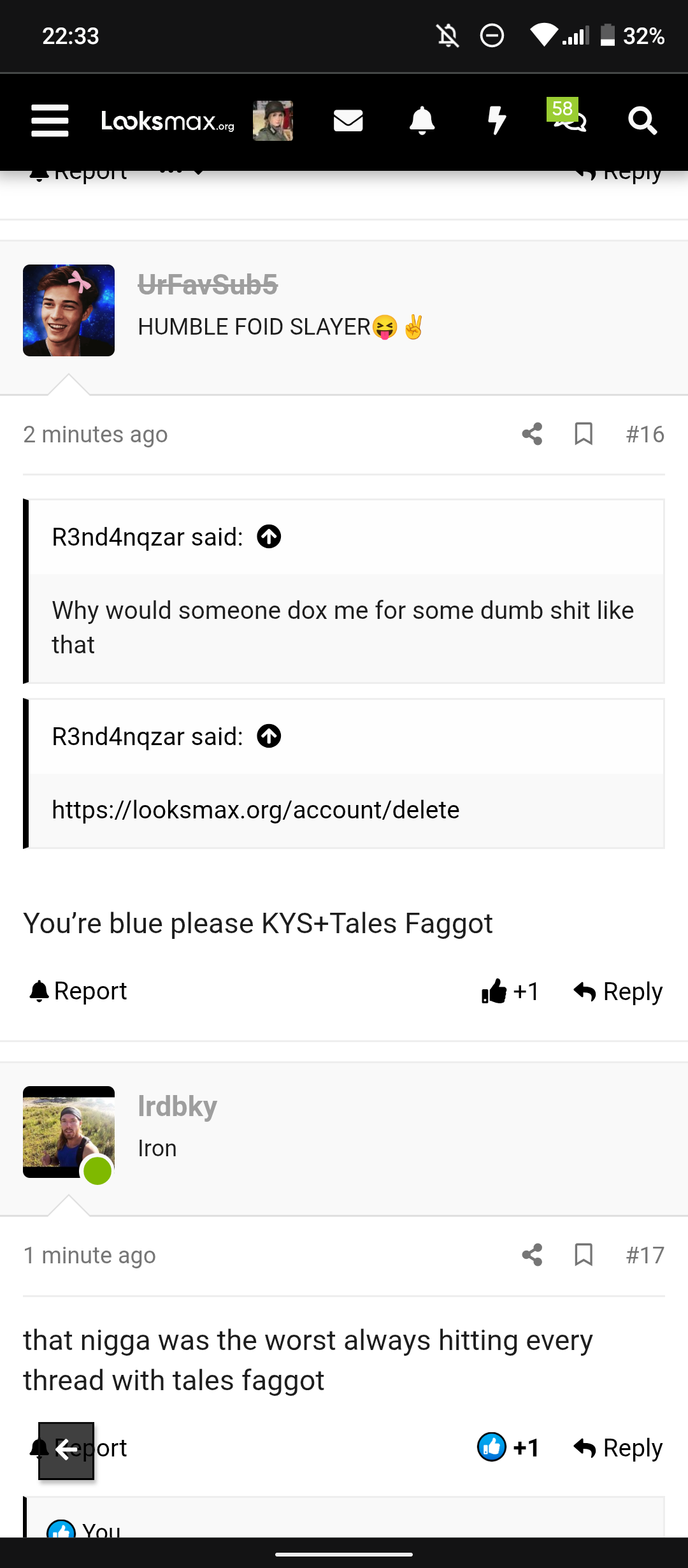The image size is (688, 1568).
Task: Expand second R3nd4nqzar quote arrow
Action: (269, 736)
